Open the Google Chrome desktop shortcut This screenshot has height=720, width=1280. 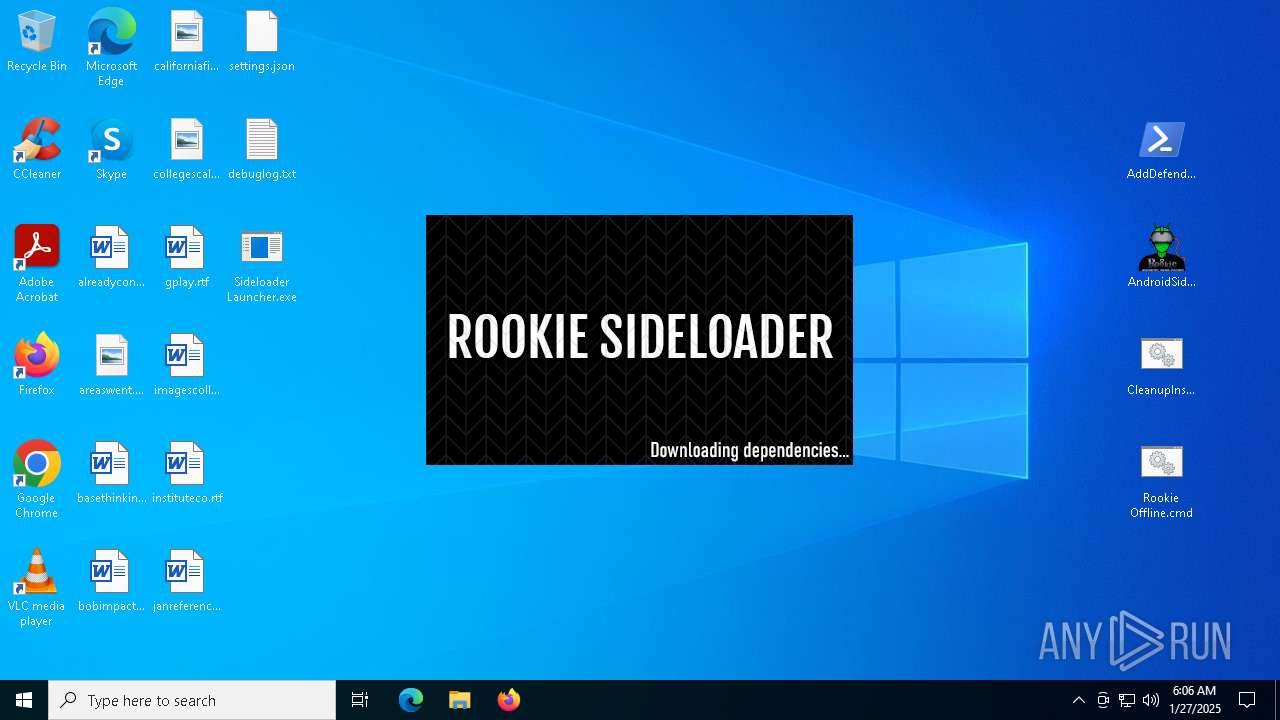tap(37, 480)
